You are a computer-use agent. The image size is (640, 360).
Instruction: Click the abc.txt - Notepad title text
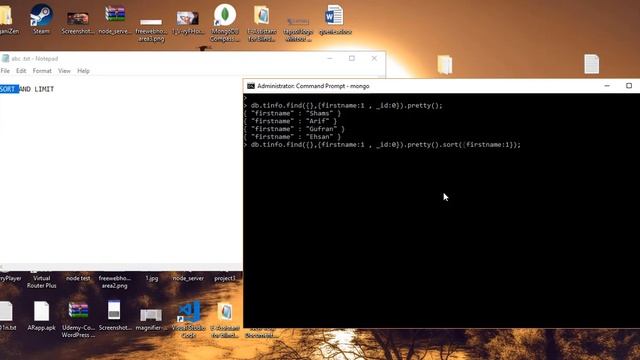pyautogui.click(x=35, y=59)
